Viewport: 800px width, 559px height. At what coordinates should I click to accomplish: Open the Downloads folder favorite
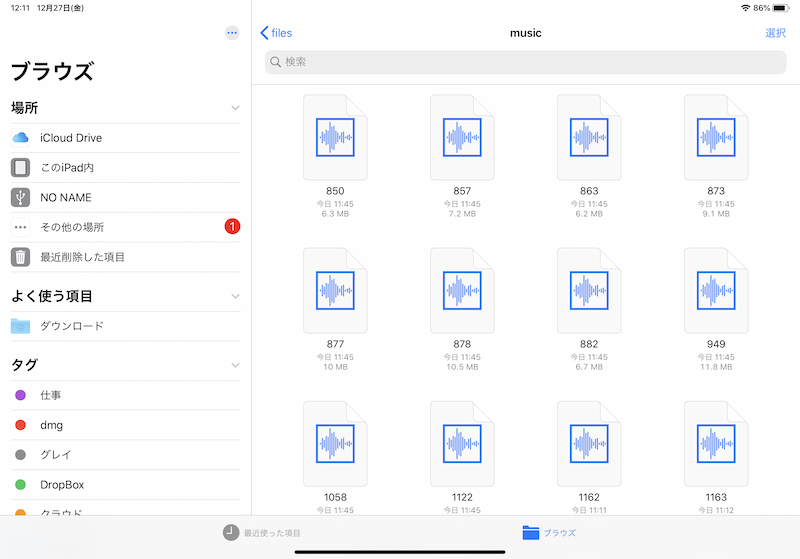click(x=71, y=326)
